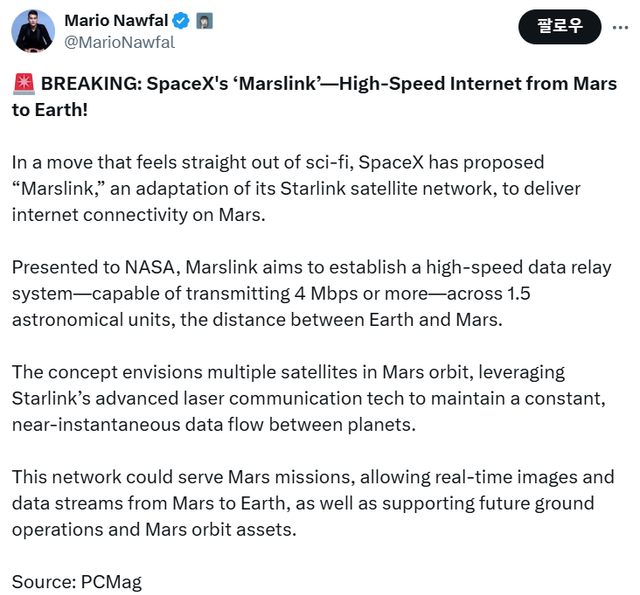
Task: Click the small affiliation badge beside the checkmark
Action: (203, 21)
